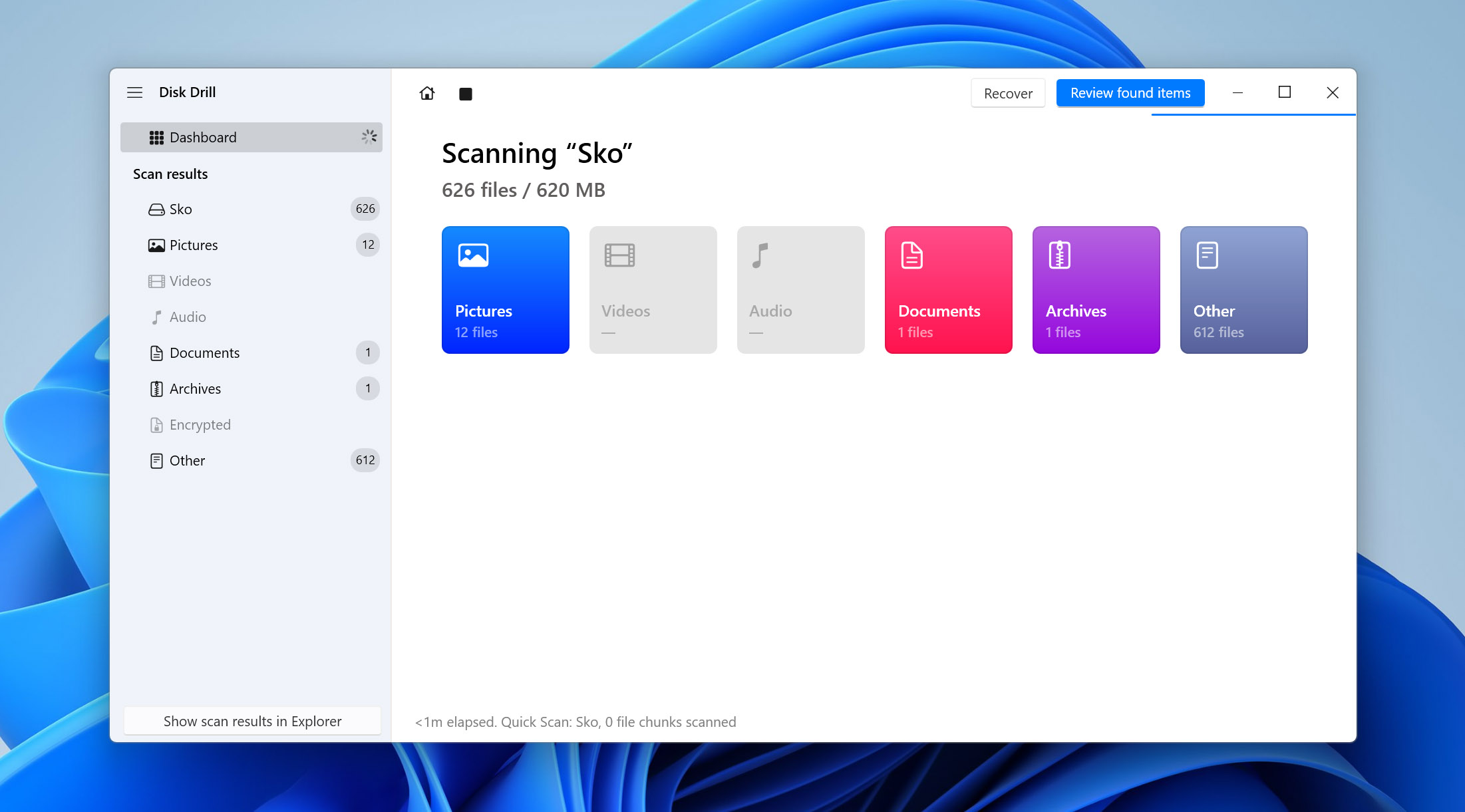Click the picture icon on Pictures card
Screen dimensions: 1465x812
coord(473,255)
